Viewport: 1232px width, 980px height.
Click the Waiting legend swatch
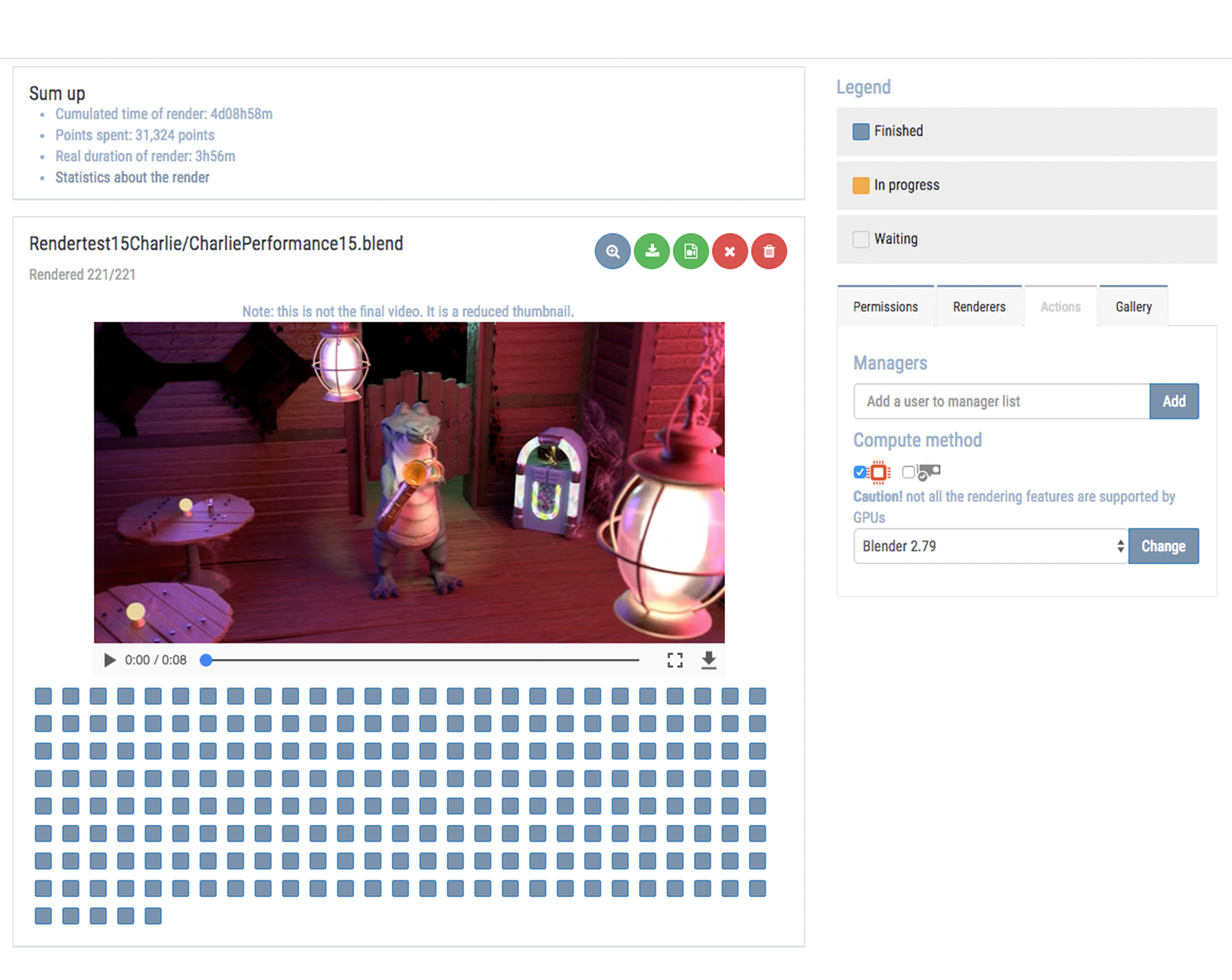coord(861,239)
